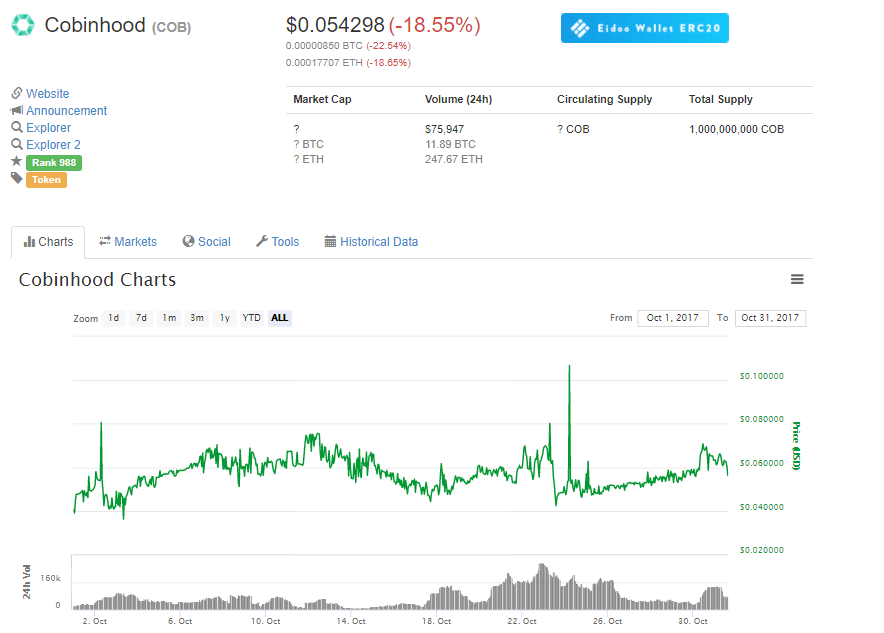Click the Total Supply column header

coord(721,99)
